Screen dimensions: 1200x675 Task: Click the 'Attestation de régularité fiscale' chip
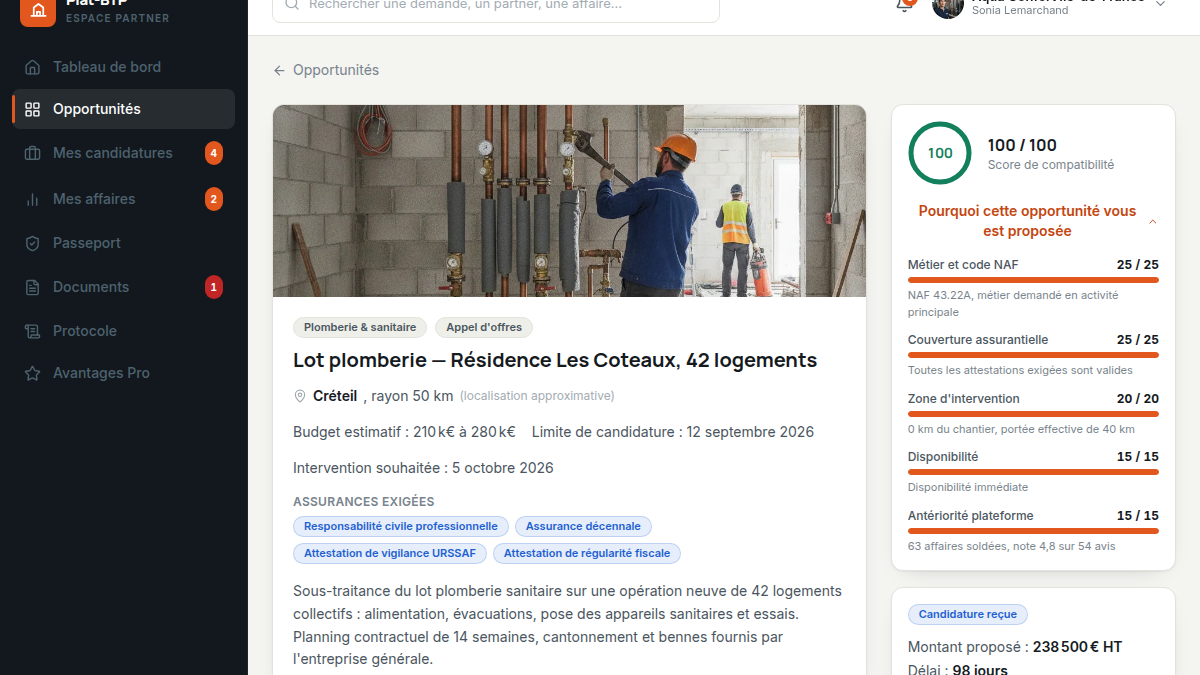[587, 553]
